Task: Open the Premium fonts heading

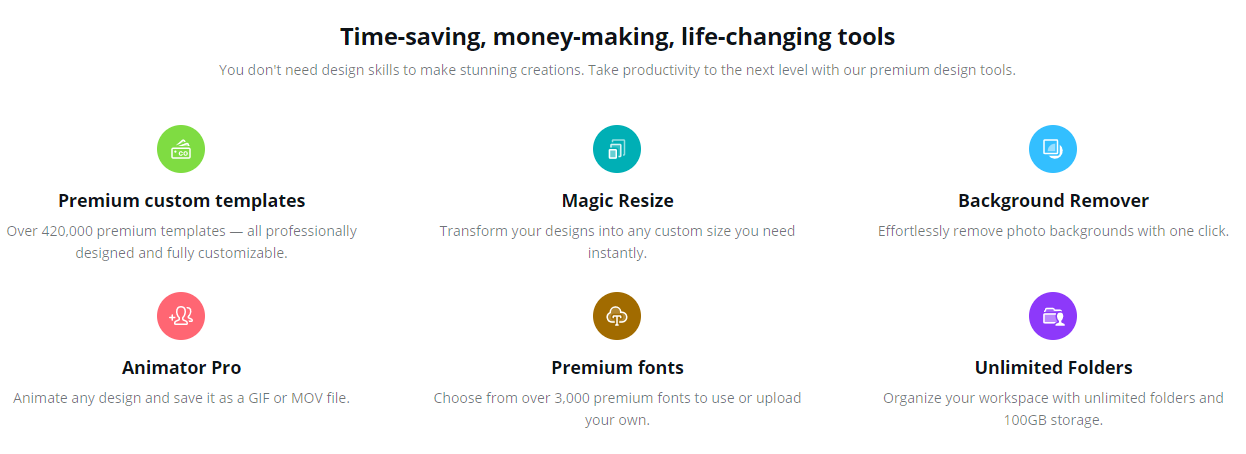Action: tap(617, 368)
